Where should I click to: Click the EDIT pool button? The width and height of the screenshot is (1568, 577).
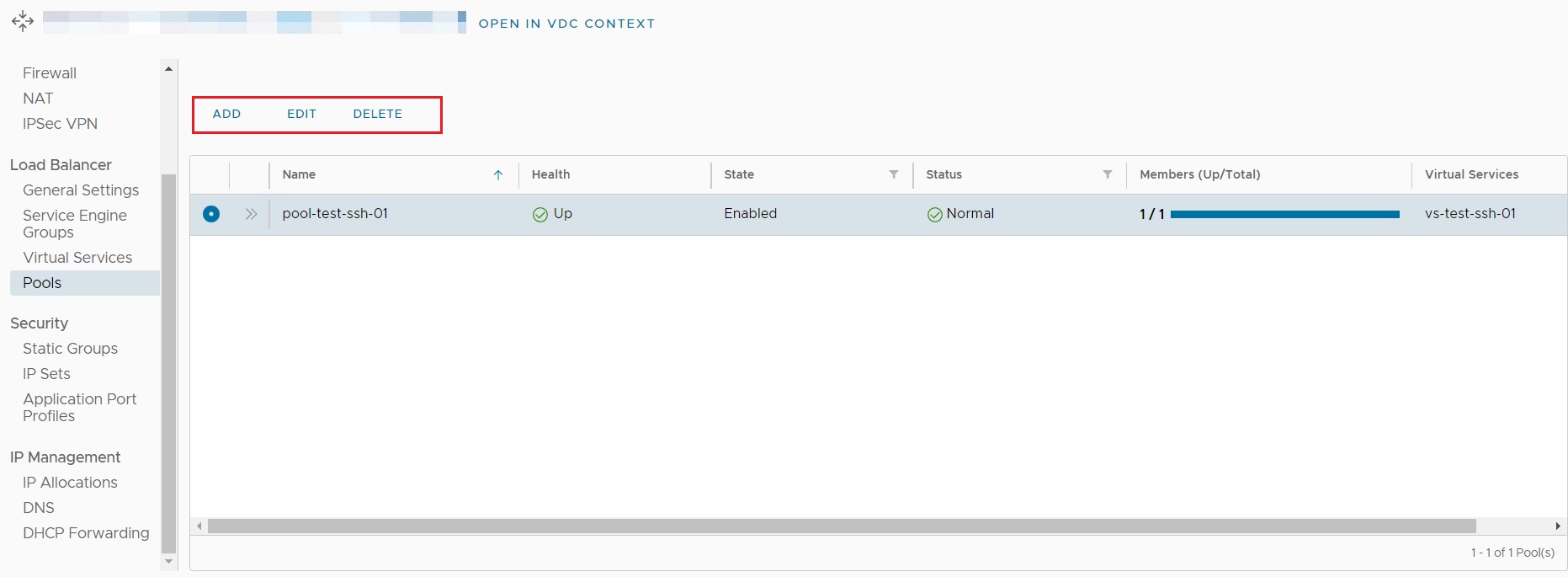coord(301,114)
